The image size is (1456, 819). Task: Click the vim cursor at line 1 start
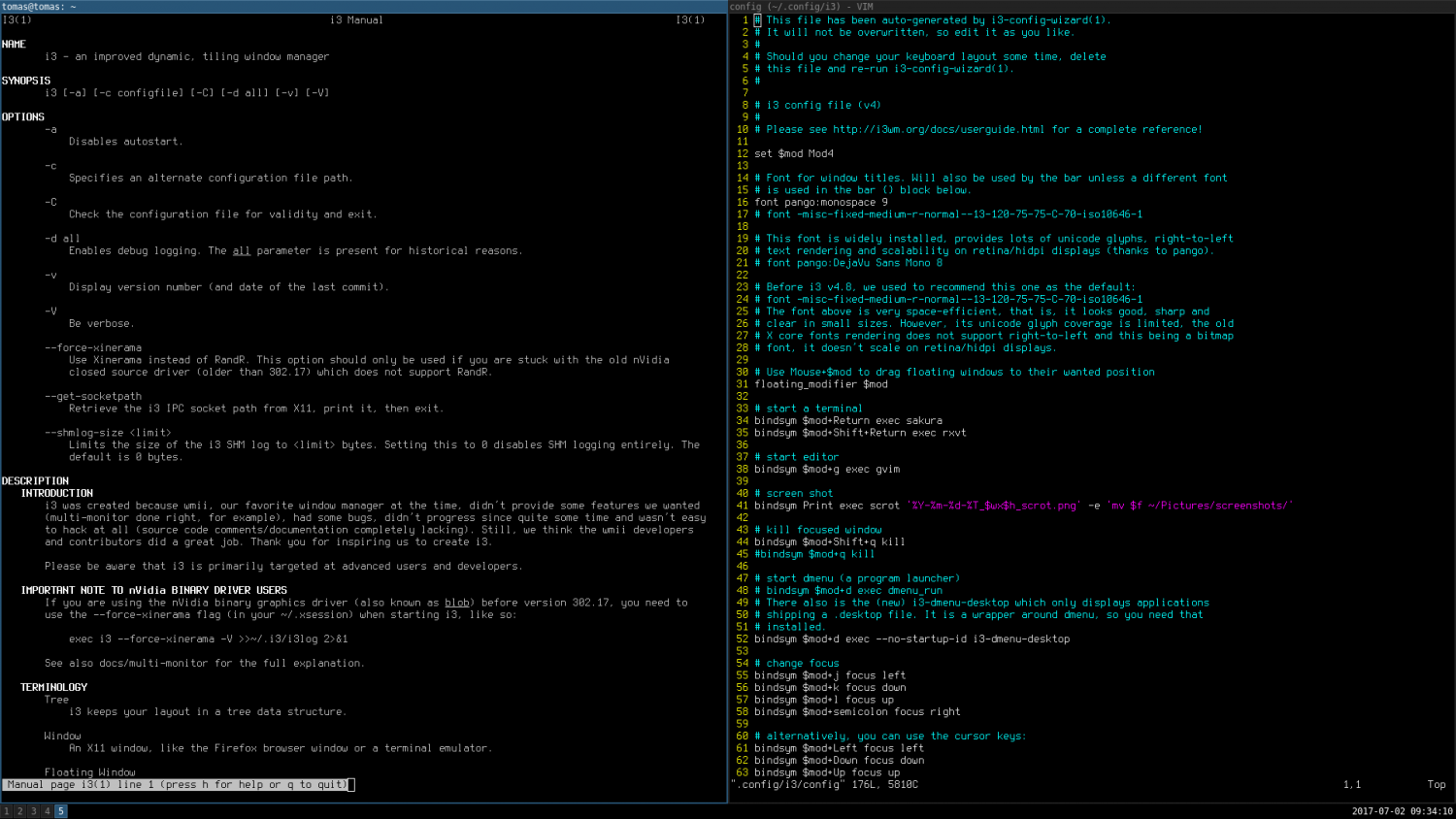(x=757, y=20)
